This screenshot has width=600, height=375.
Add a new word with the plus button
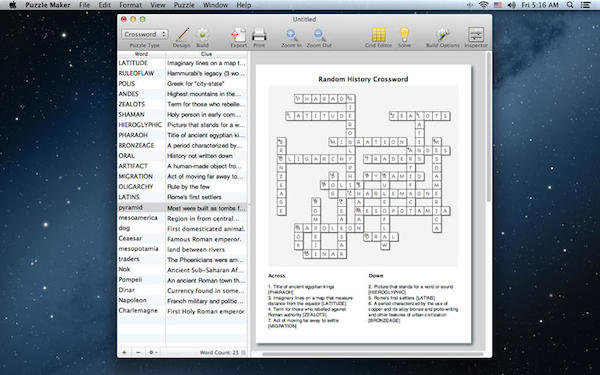click(x=124, y=352)
